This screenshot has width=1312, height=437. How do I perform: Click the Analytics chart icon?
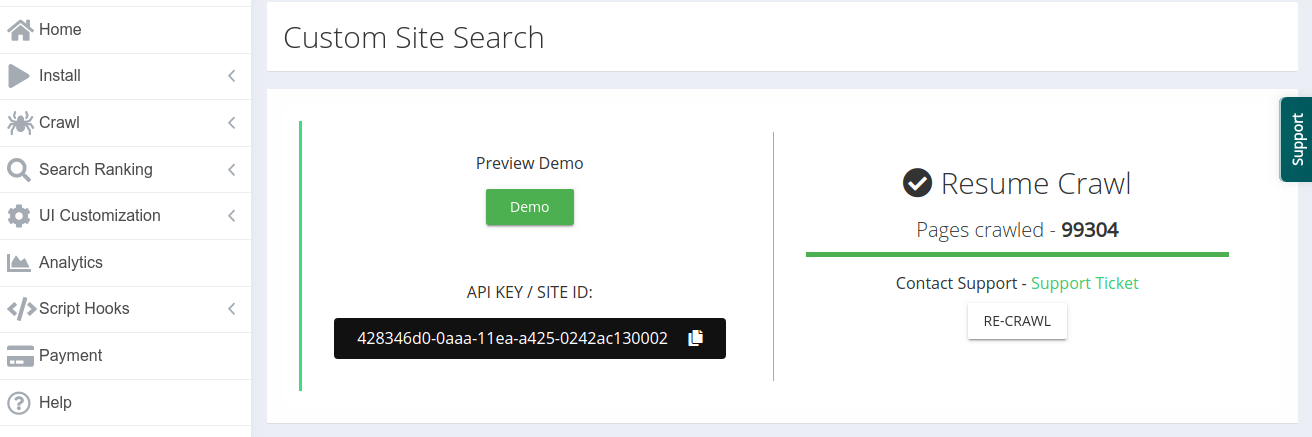[19, 263]
